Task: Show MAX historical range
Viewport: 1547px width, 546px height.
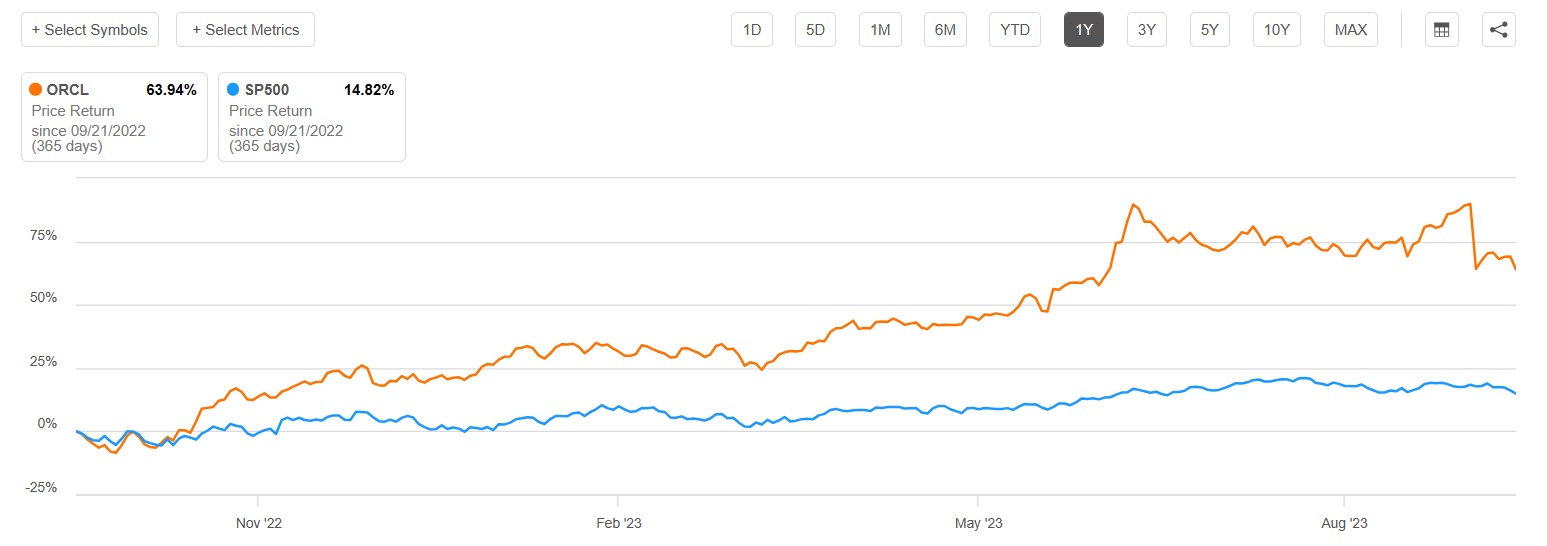Action: [x=1351, y=30]
